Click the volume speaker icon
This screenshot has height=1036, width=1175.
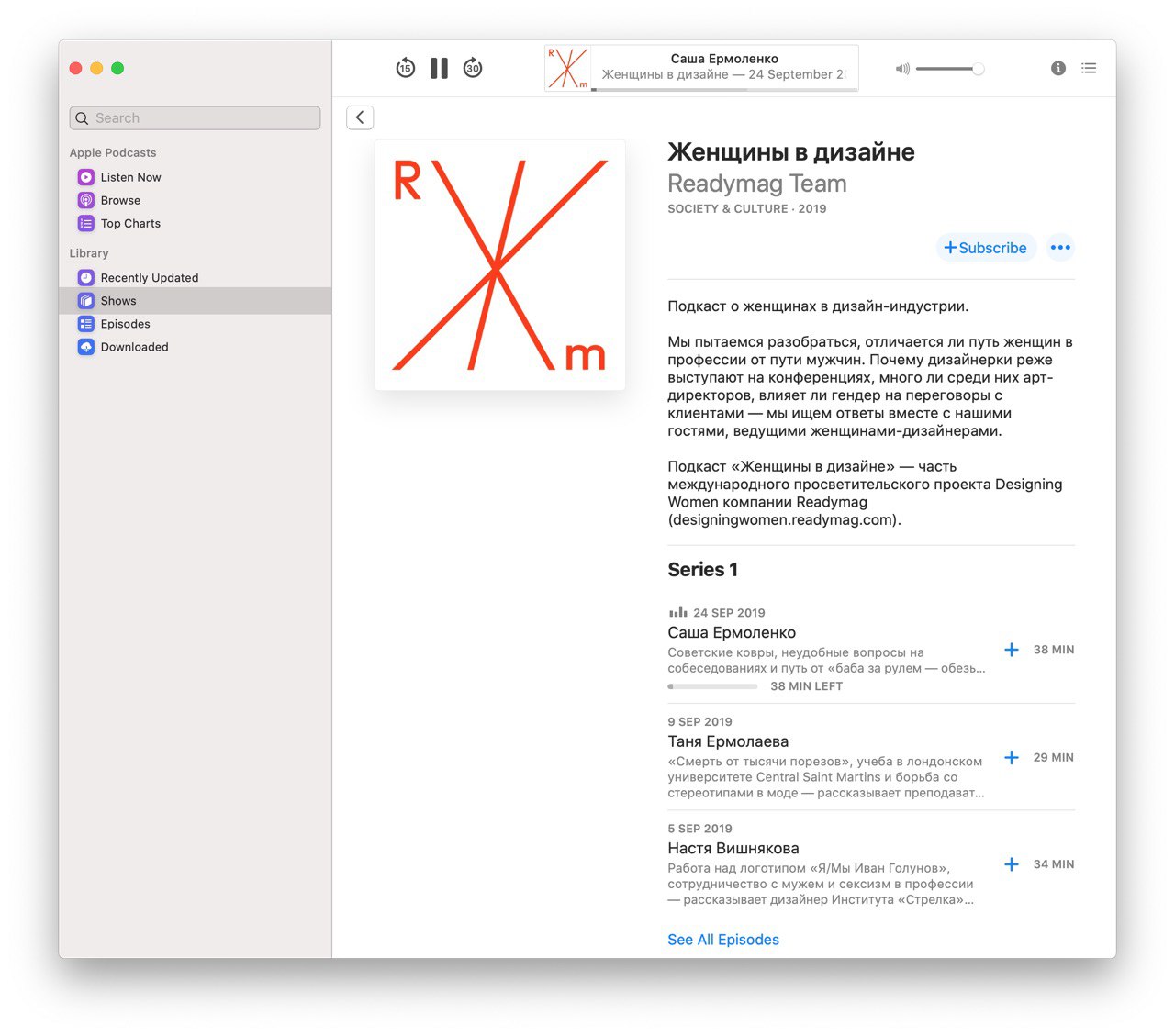pyautogui.click(x=902, y=69)
